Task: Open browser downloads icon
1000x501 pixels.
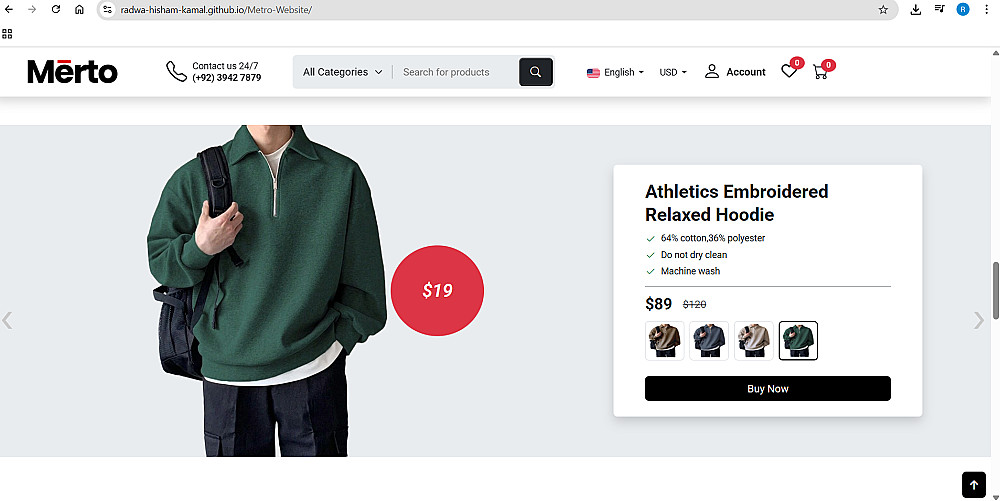Action: tap(916, 9)
